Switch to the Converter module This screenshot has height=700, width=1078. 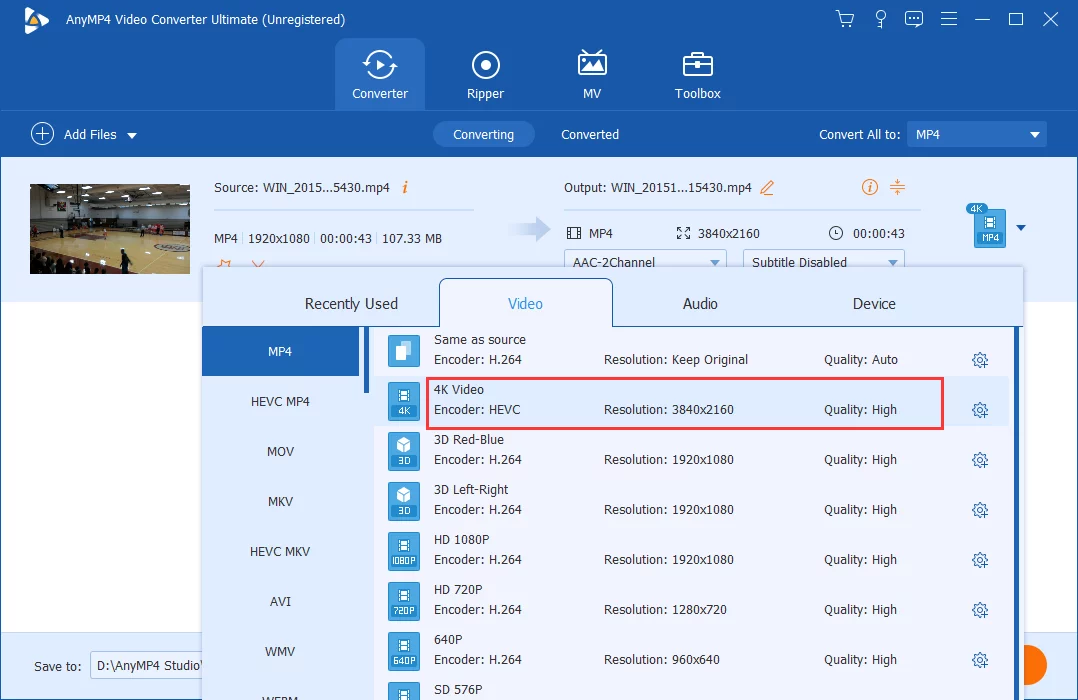coord(380,74)
